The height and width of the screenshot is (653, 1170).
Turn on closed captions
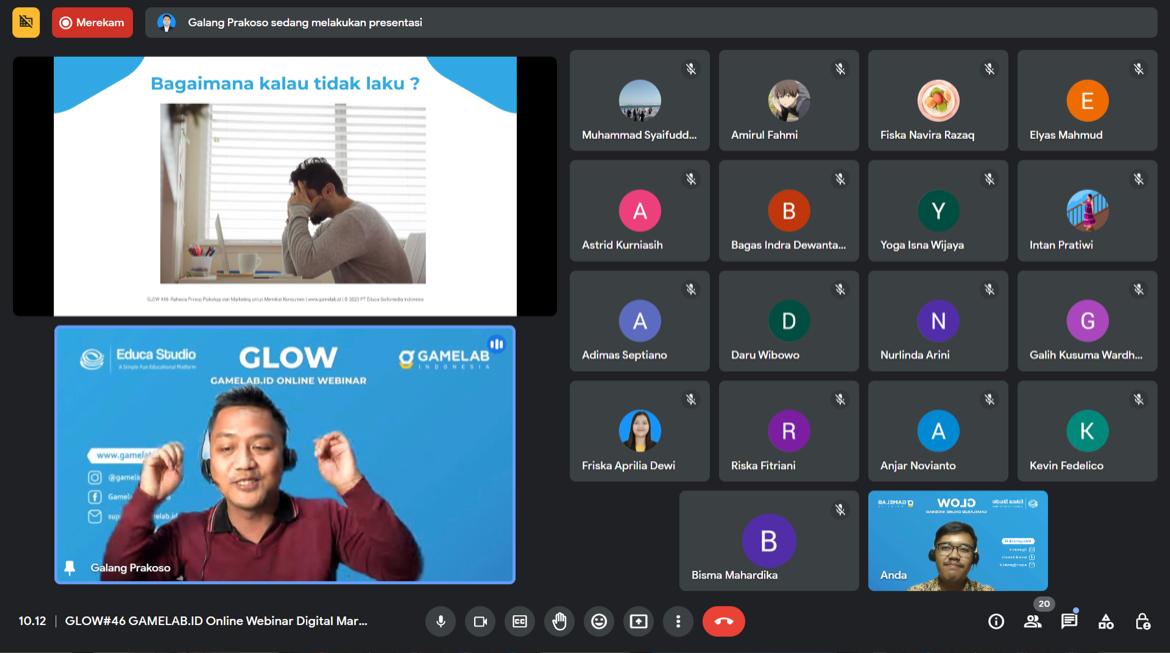(520, 622)
